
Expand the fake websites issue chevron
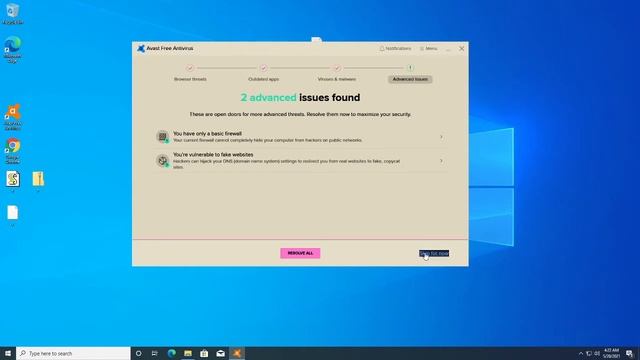pyautogui.click(x=441, y=161)
